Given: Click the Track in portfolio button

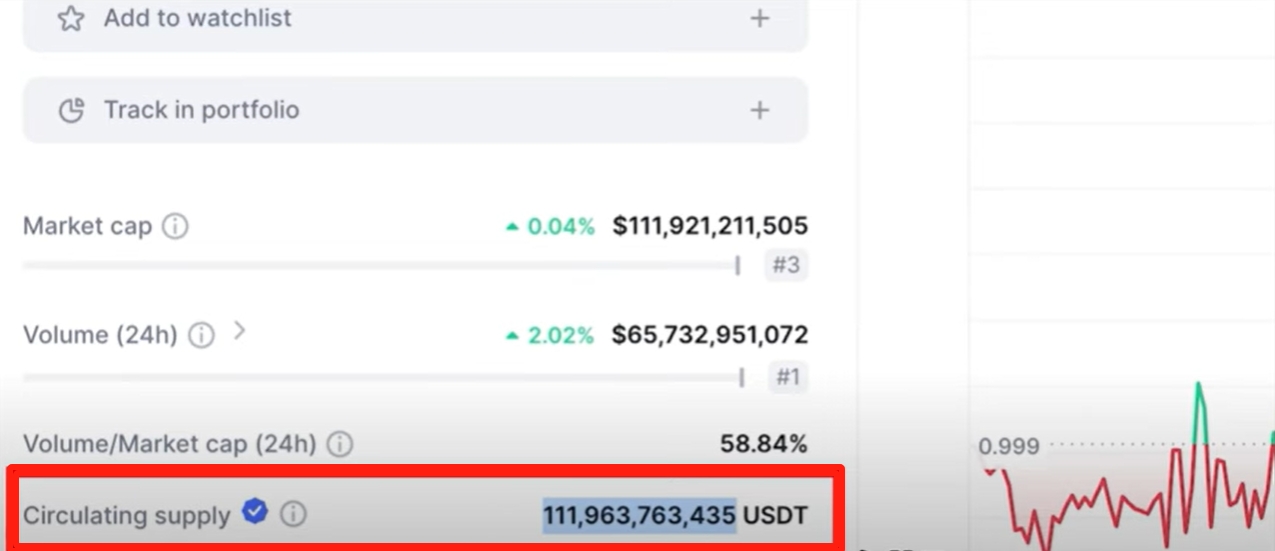Looking at the screenshot, I should (x=415, y=110).
